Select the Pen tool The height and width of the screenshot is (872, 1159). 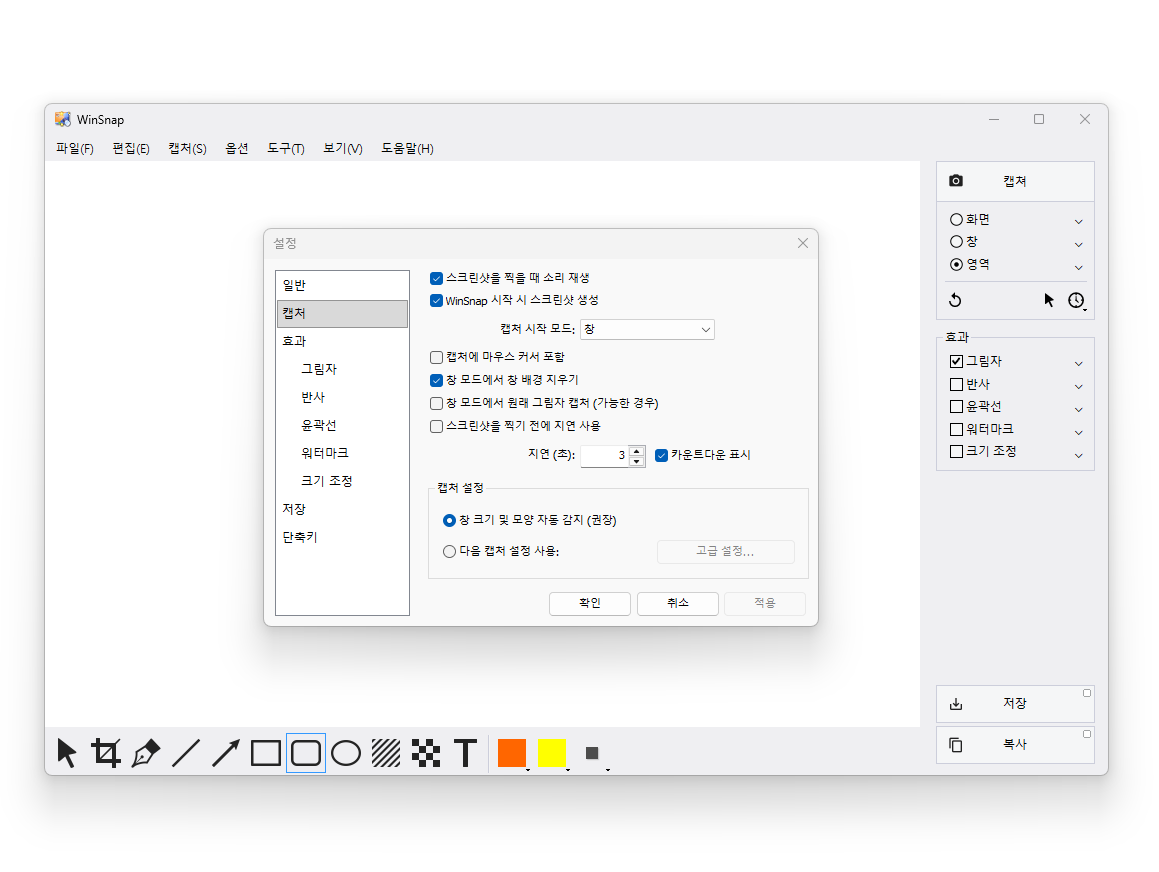[x=146, y=753]
